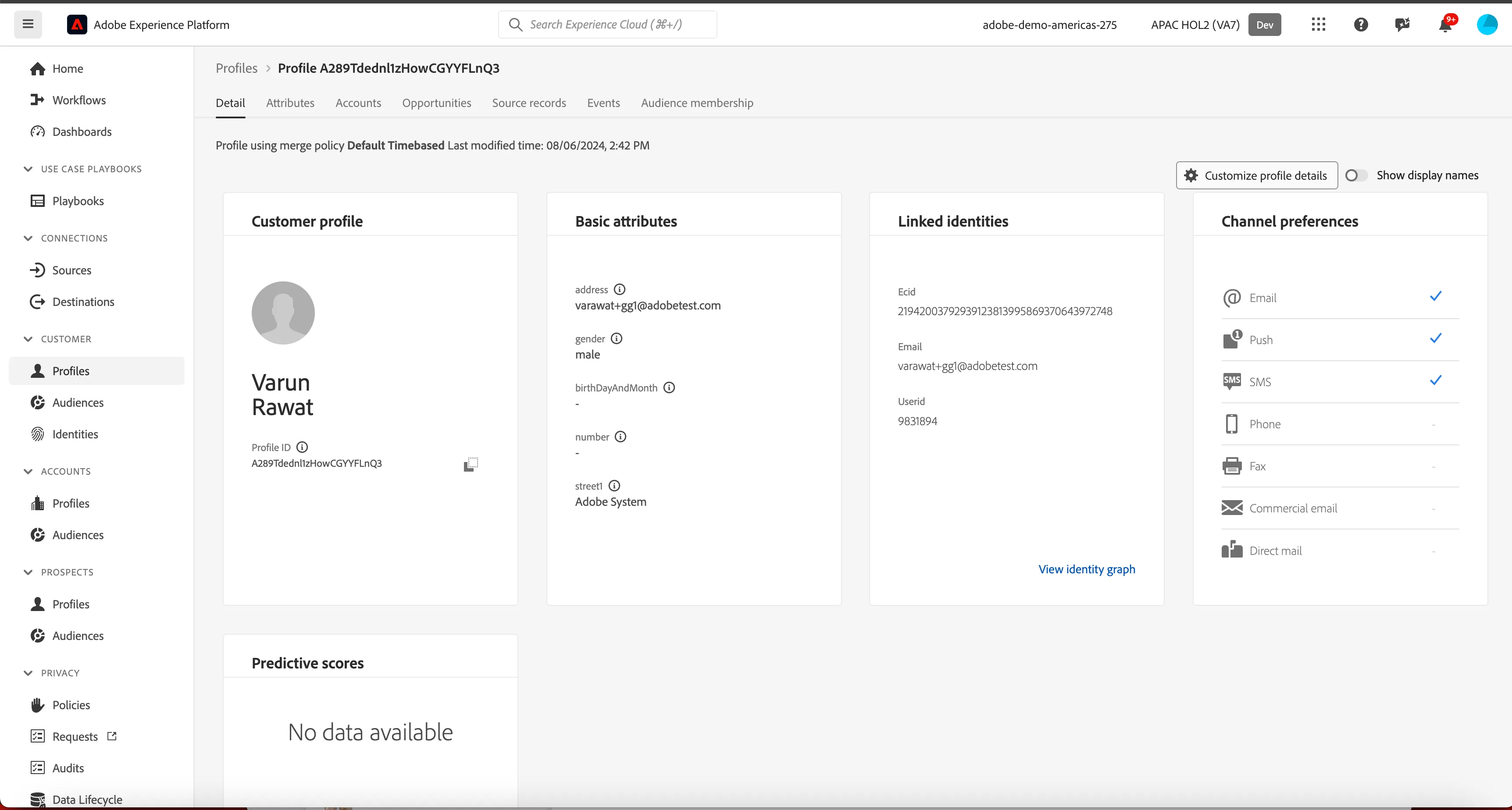Click info icon next to street1
1512x810 pixels.
[614, 486]
